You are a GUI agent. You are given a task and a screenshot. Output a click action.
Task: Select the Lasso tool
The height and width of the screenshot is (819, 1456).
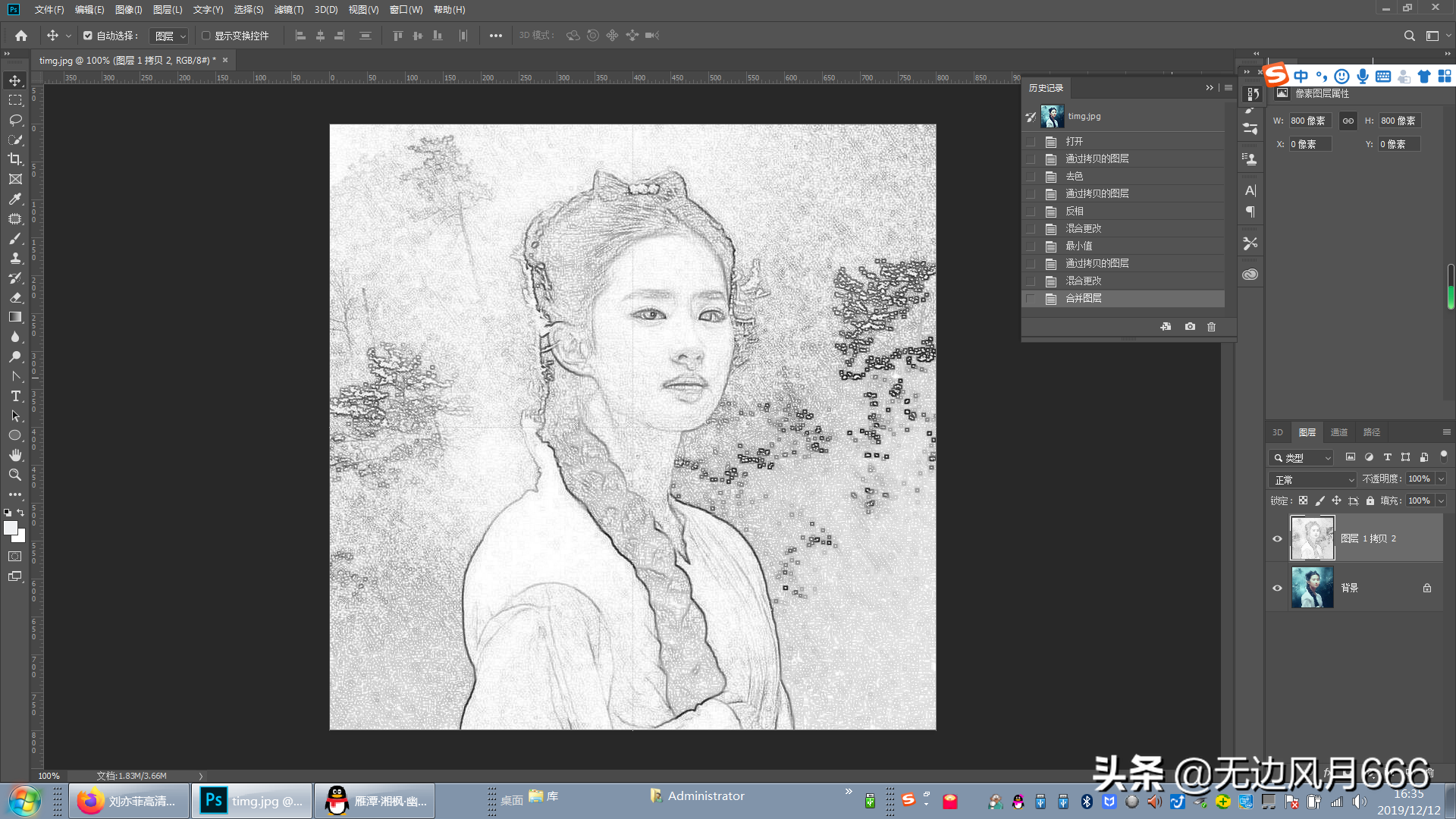tap(15, 120)
